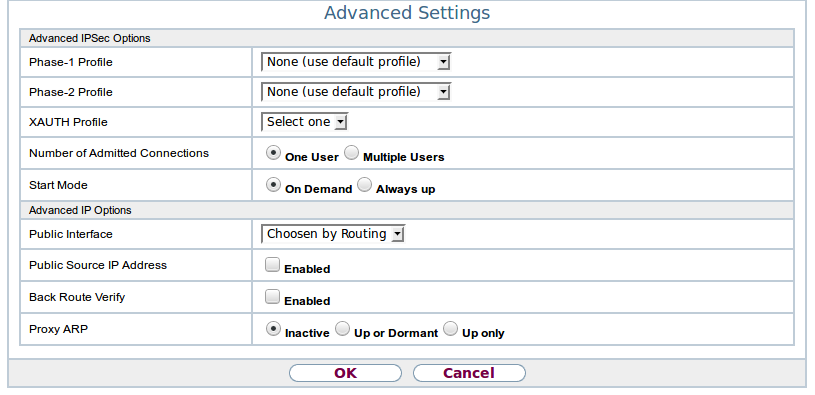This screenshot has width=815, height=395.
Task: Click the Phase-1 Profile dropdown arrow
Action: pyautogui.click(x=443, y=62)
